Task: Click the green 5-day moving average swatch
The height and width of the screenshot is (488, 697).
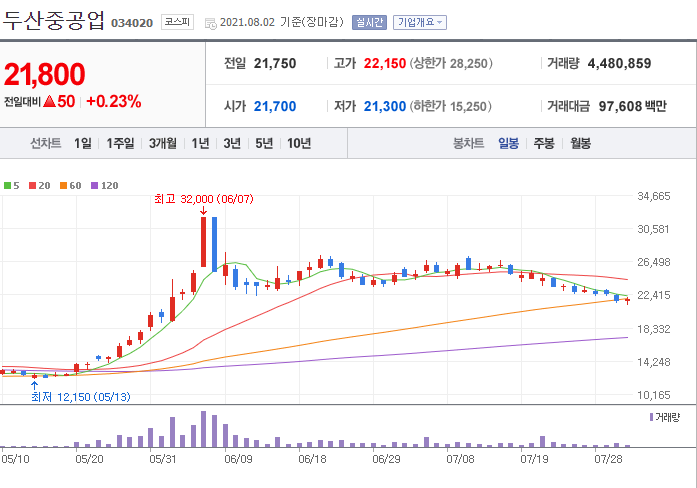Action: coord(7,185)
